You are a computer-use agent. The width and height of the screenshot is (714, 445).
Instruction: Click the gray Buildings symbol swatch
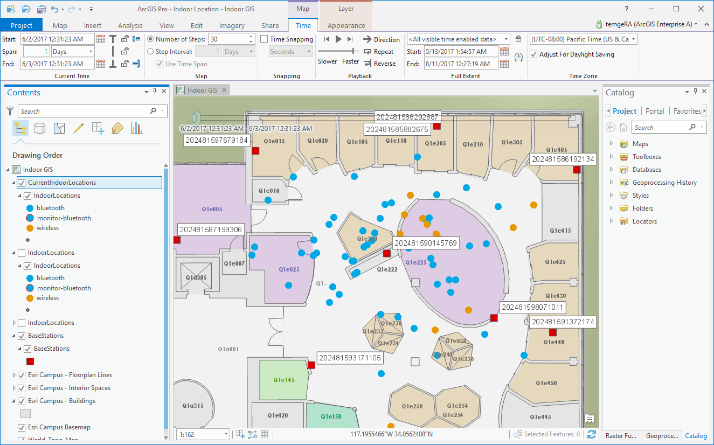click(x=26, y=414)
